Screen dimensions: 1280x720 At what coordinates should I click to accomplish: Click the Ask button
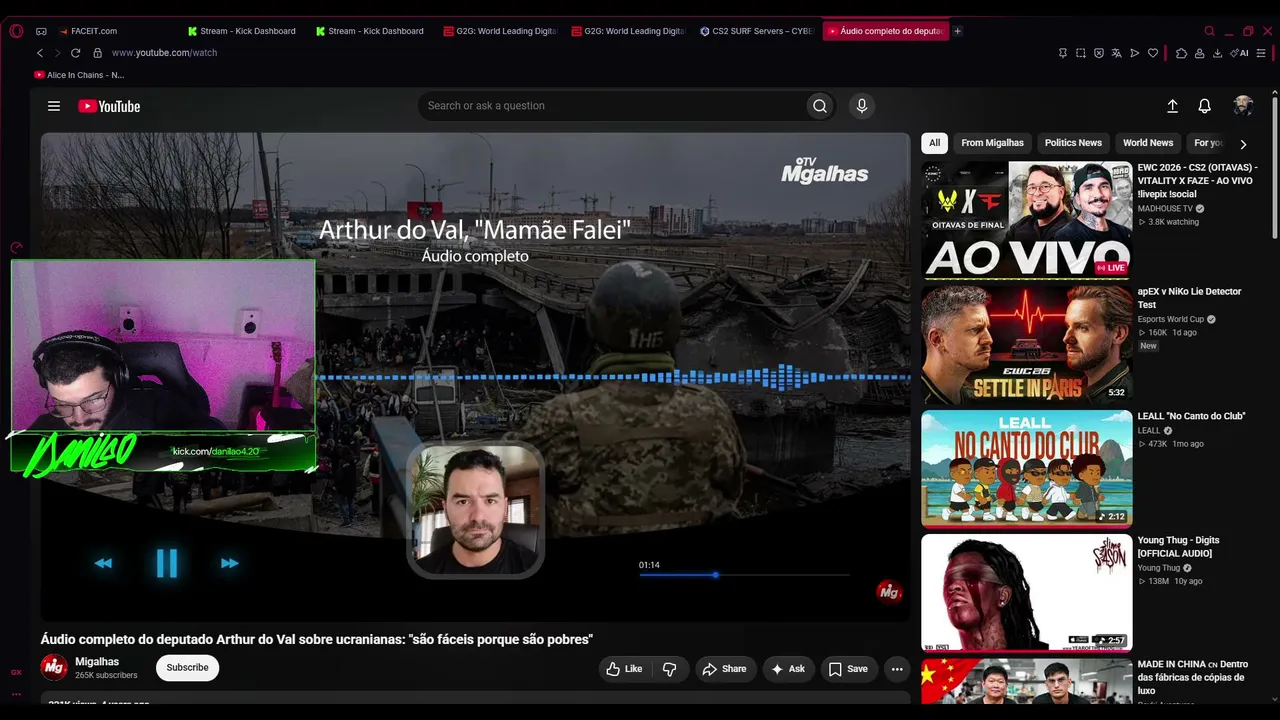[x=787, y=669]
